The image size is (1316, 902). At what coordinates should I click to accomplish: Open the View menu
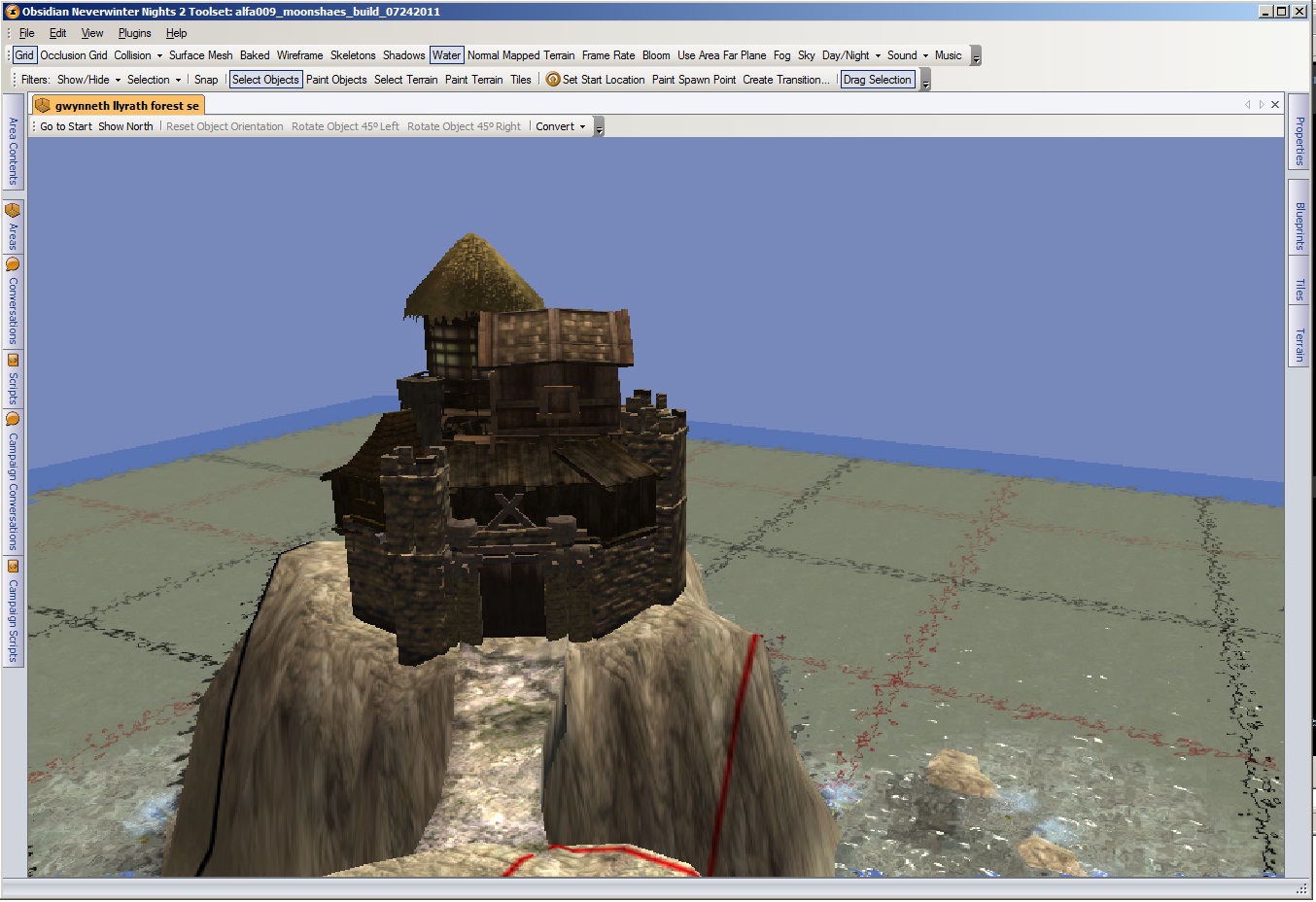pyautogui.click(x=92, y=33)
